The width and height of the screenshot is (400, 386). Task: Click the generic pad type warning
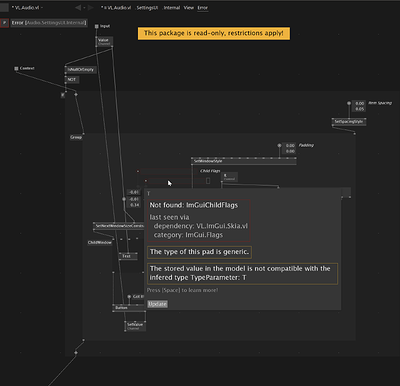coord(199,252)
